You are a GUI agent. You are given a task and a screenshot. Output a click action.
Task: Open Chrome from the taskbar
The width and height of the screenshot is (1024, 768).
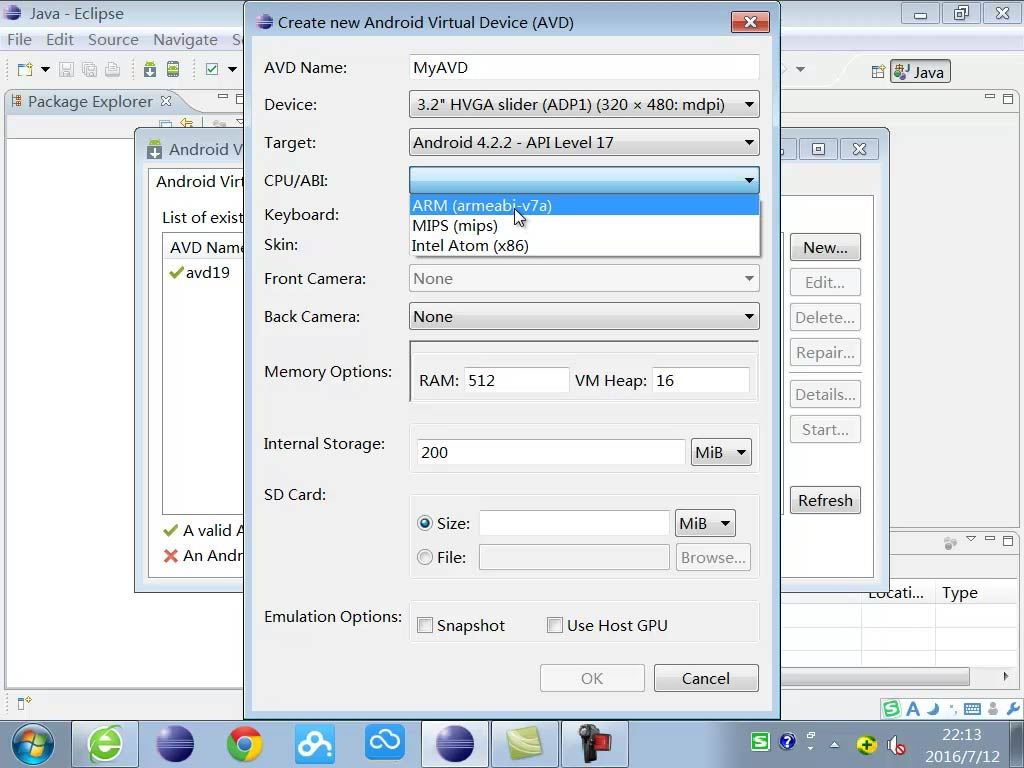point(244,744)
